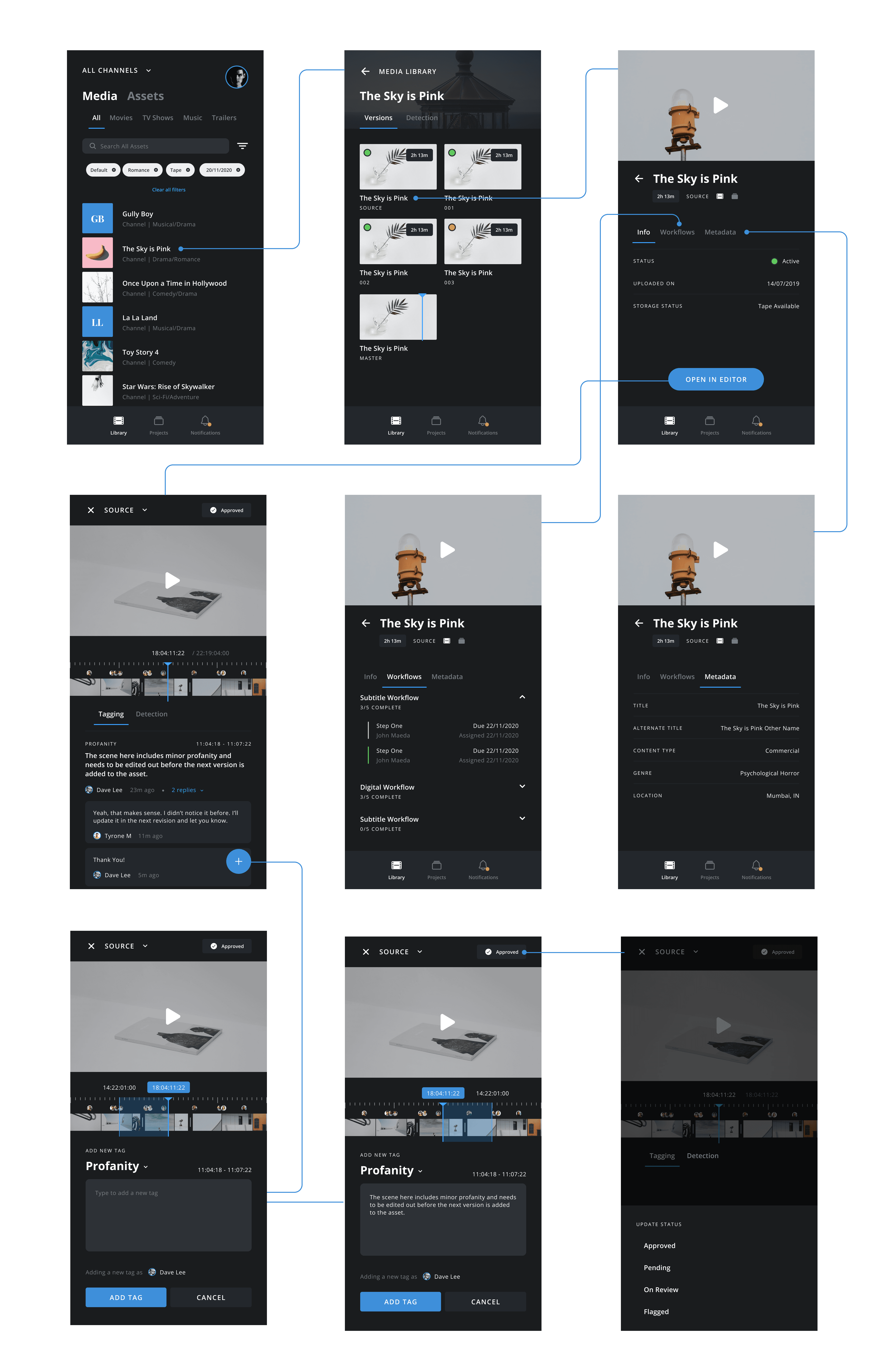The image size is (873, 1372).
Task: Select Approved in the Update Status list
Action: [x=659, y=1245]
